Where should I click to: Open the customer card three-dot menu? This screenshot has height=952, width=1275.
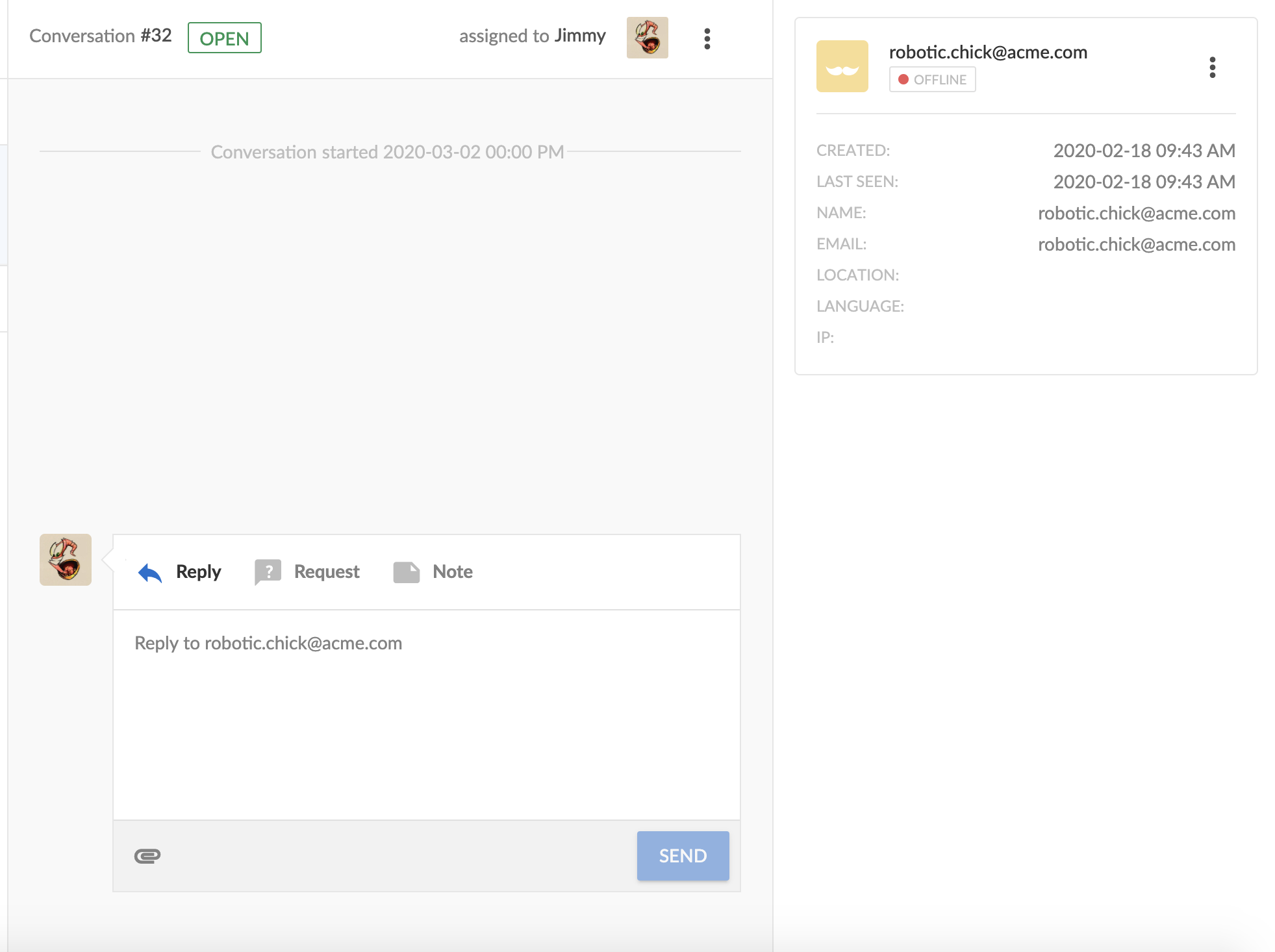click(x=1212, y=68)
